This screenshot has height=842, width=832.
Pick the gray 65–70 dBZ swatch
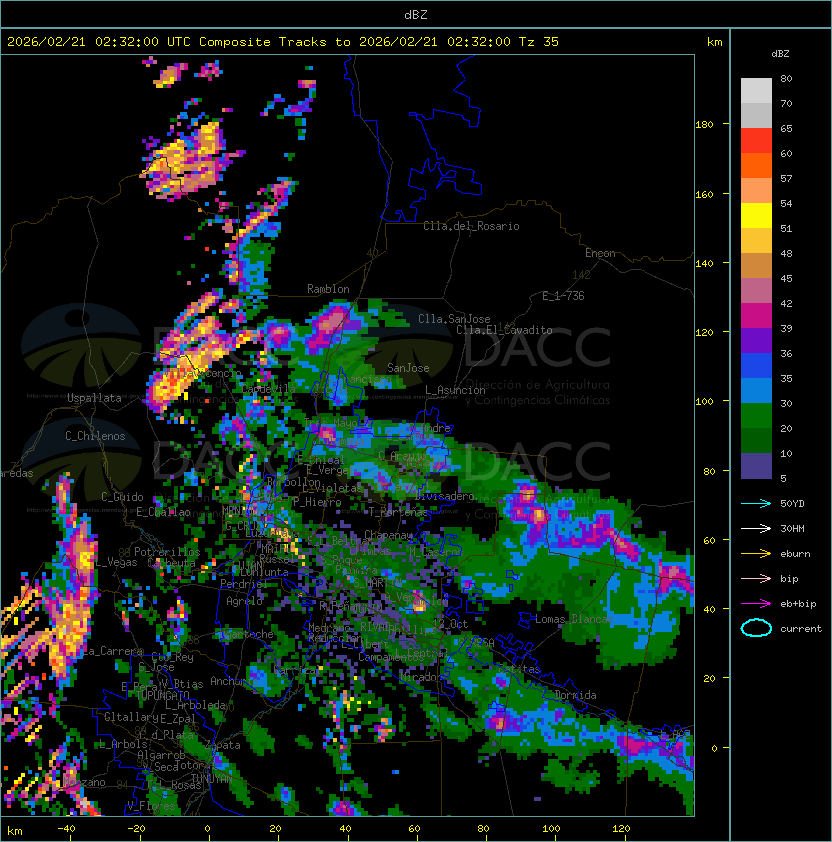(x=756, y=115)
